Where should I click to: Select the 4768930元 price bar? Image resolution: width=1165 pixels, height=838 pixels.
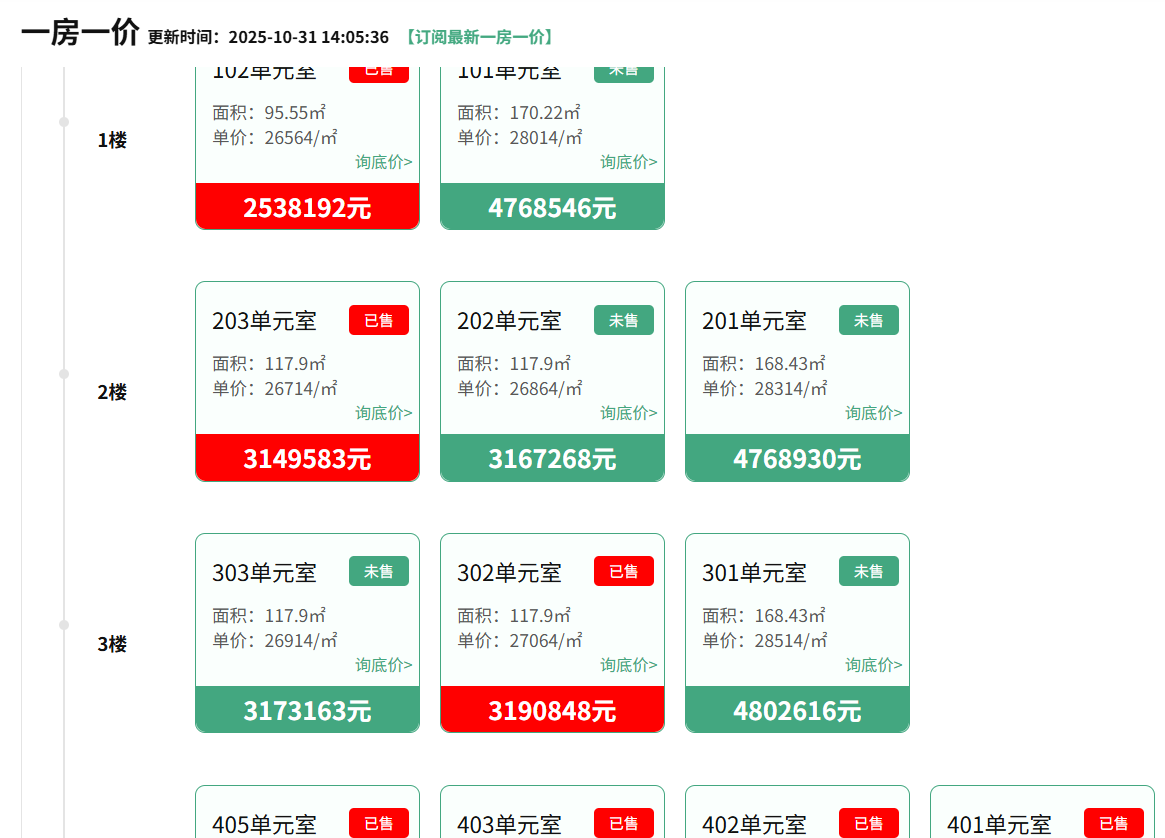(x=797, y=459)
